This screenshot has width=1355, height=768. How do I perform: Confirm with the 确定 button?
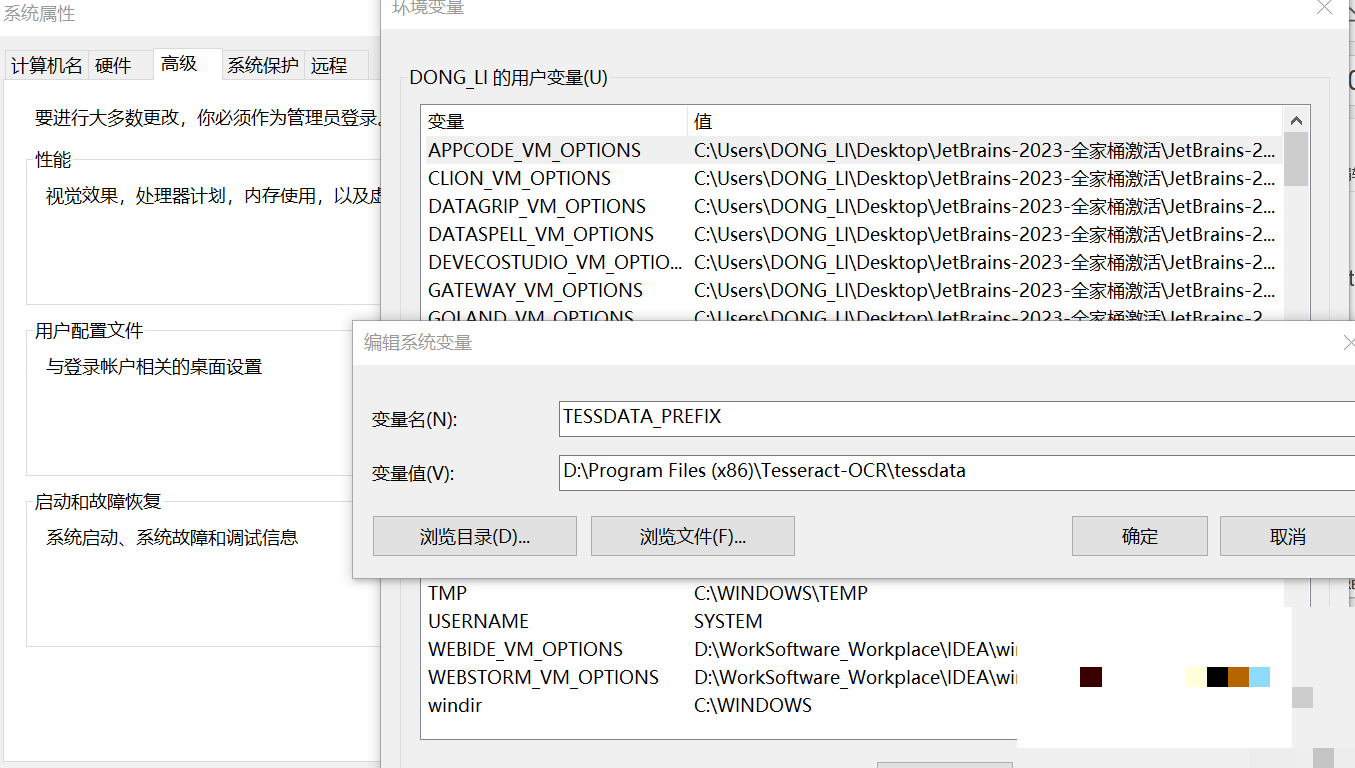(1139, 536)
